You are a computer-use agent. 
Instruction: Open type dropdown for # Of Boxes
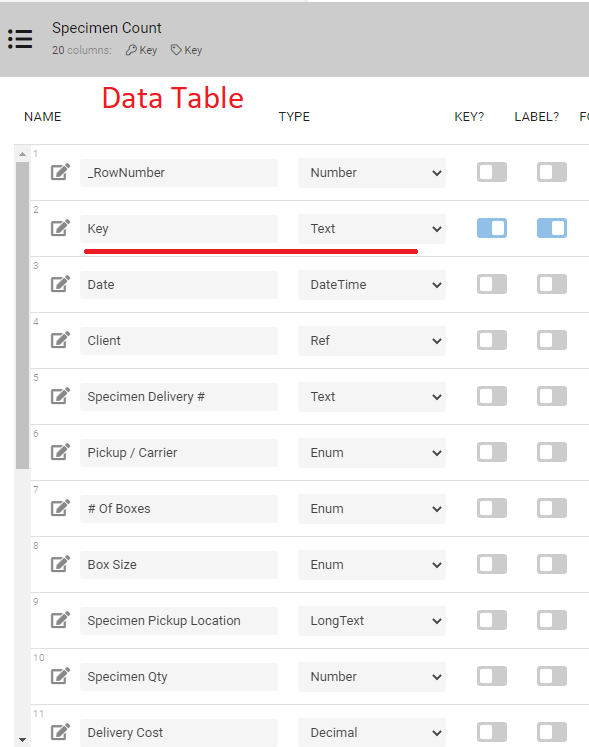[x=372, y=509]
